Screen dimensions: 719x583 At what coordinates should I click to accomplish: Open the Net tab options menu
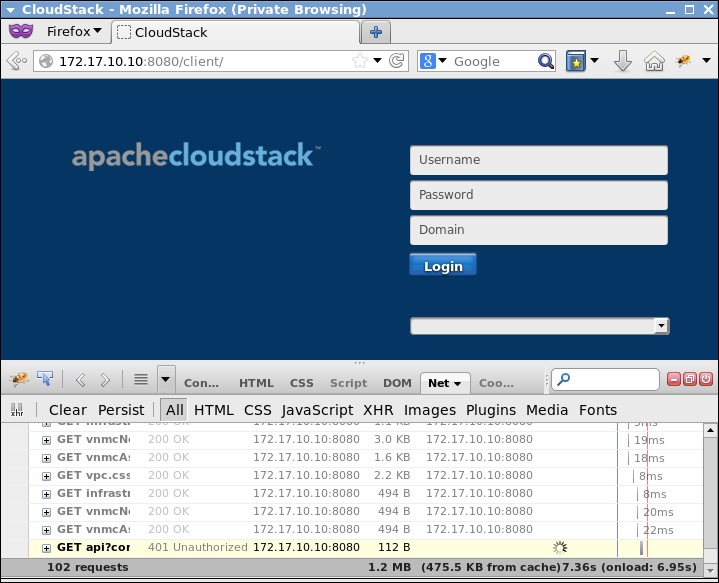458,384
